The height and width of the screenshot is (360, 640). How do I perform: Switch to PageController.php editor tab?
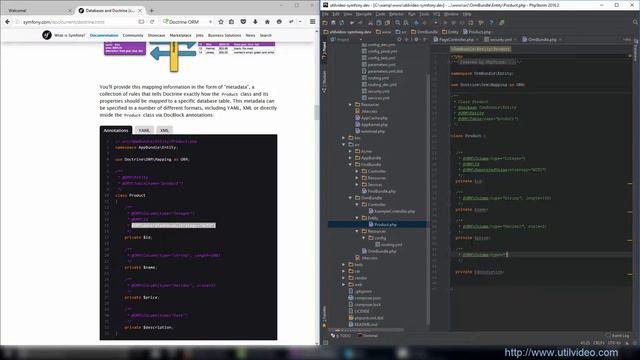click(455, 40)
